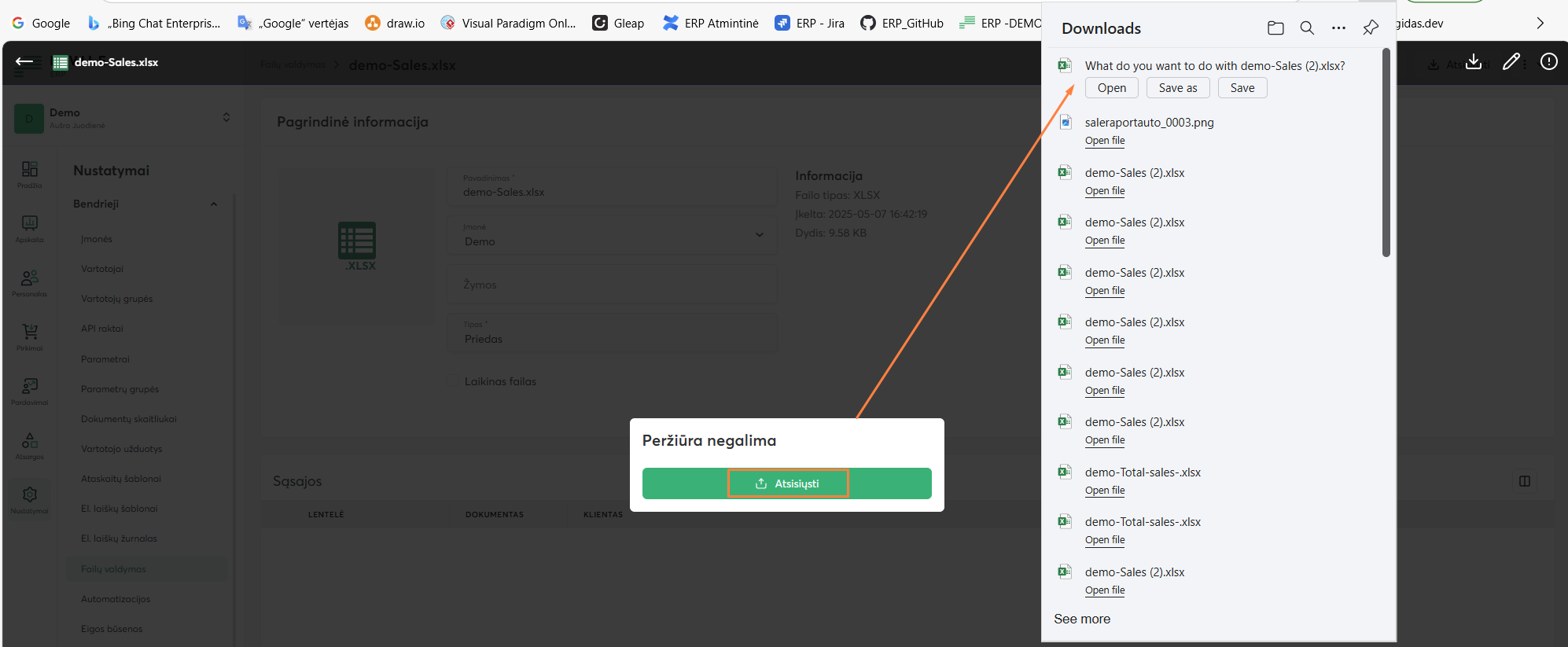Click the green Atsisiųsti button
Screen dimensions: 1568x647
(x=786, y=483)
